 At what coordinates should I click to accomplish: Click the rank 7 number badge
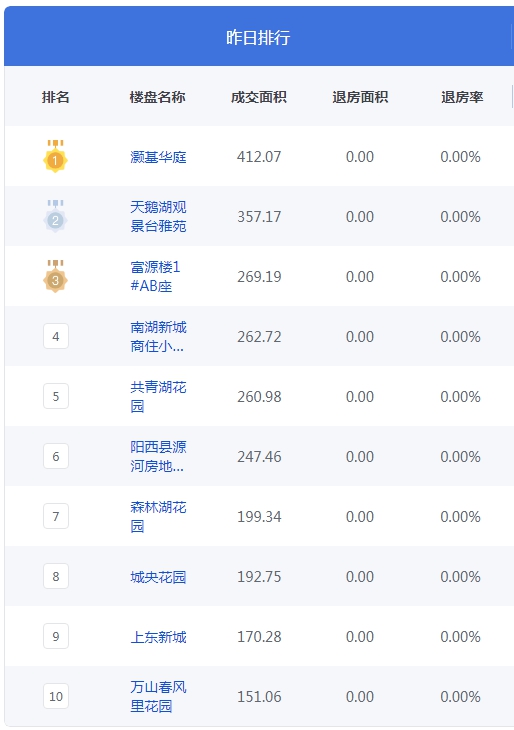pos(56,516)
